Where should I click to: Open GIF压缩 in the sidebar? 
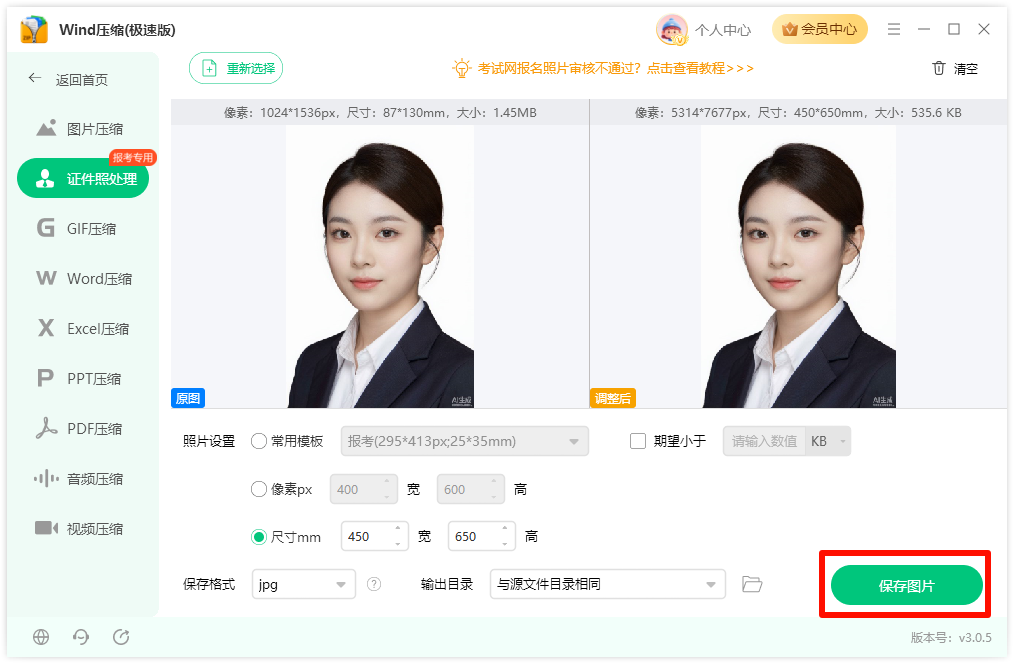(83, 228)
